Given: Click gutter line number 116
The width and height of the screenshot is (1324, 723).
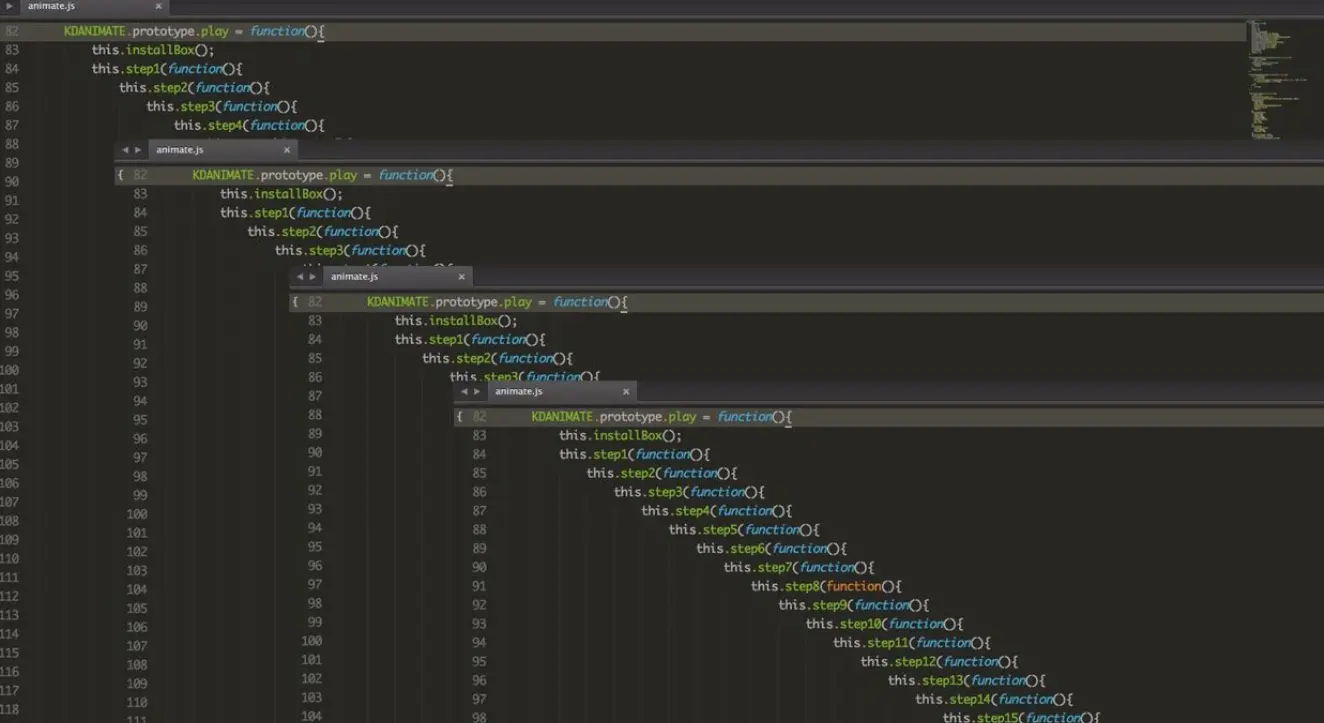Looking at the screenshot, I should [x=10, y=671].
